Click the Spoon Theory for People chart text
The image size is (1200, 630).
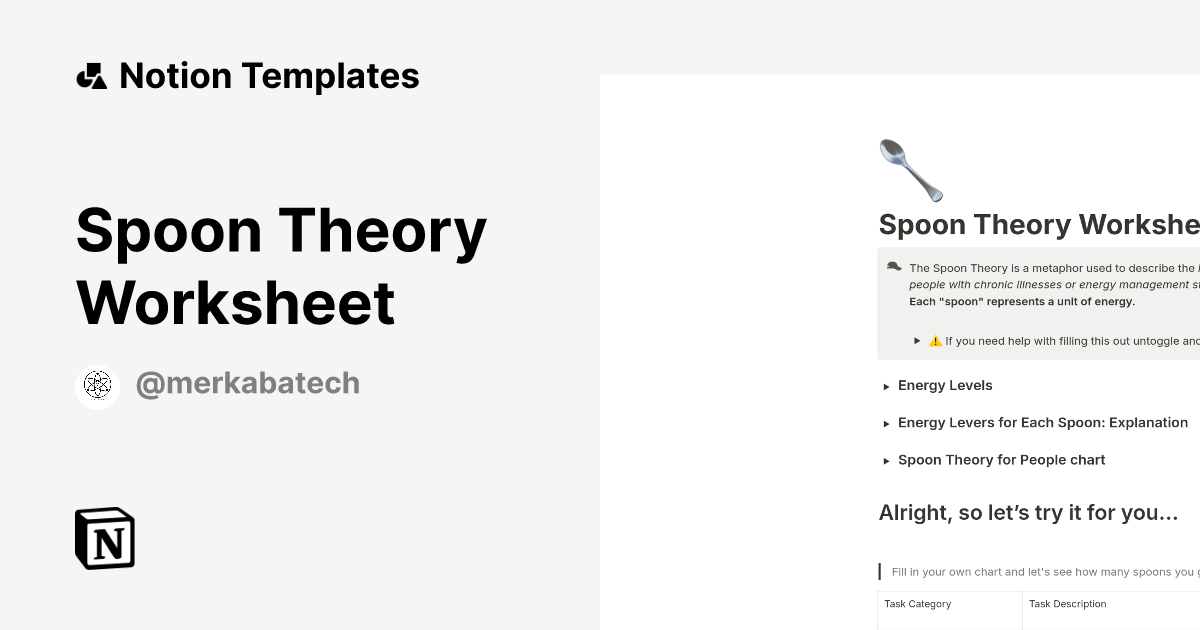point(1001,460)
